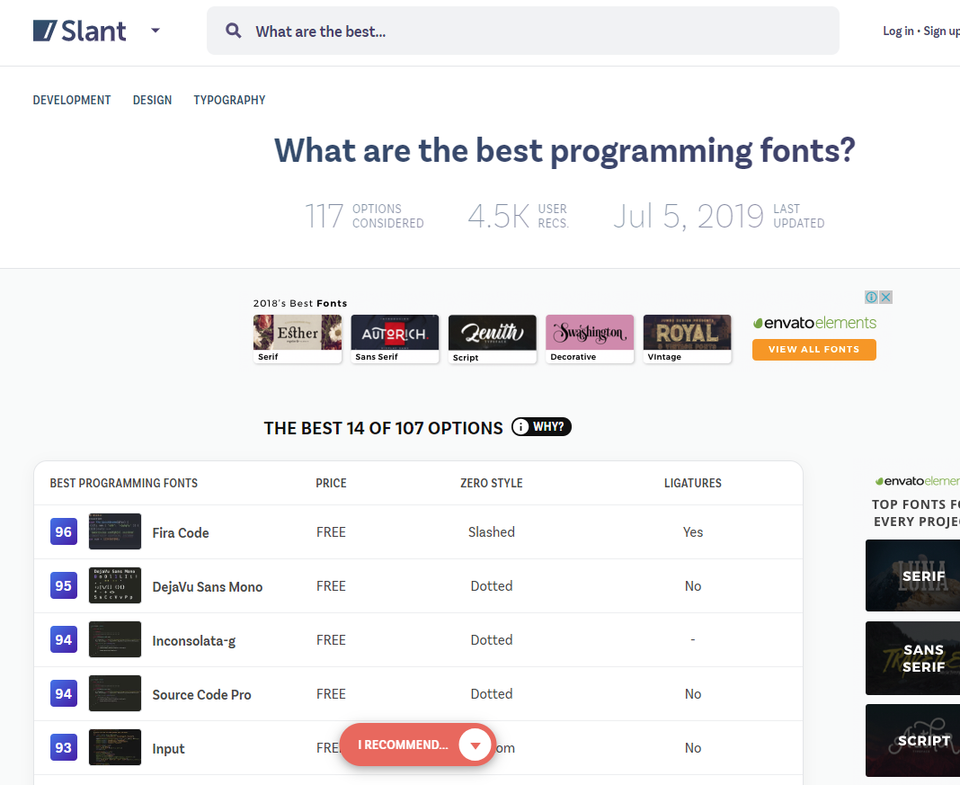Click the 'What are the best programming fonts?' heading
960x785 pixels.
click(x=564, y=151)
